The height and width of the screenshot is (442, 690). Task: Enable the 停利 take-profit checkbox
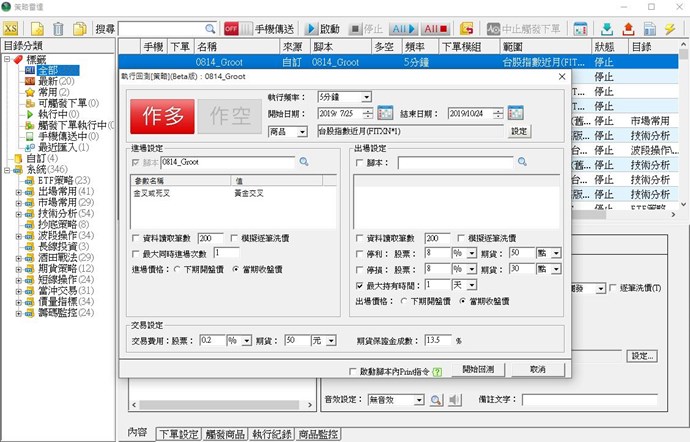[360, 254]
